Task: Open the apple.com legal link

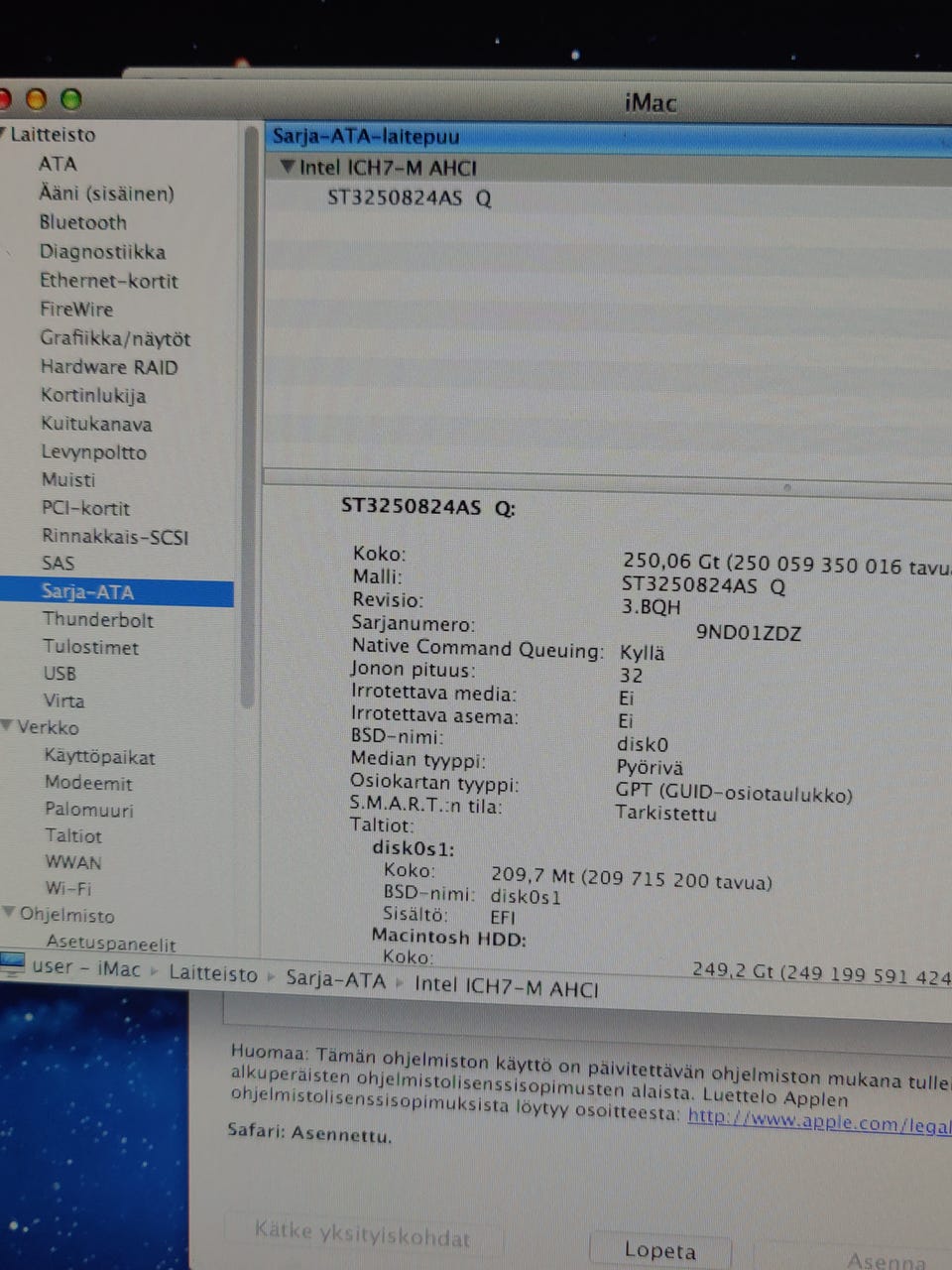Action: [x=819, y=1120]
